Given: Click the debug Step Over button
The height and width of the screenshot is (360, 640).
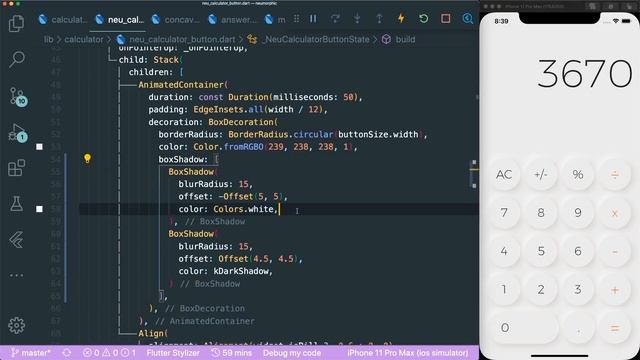Looking at the screenshot, I should click(335, 19).
